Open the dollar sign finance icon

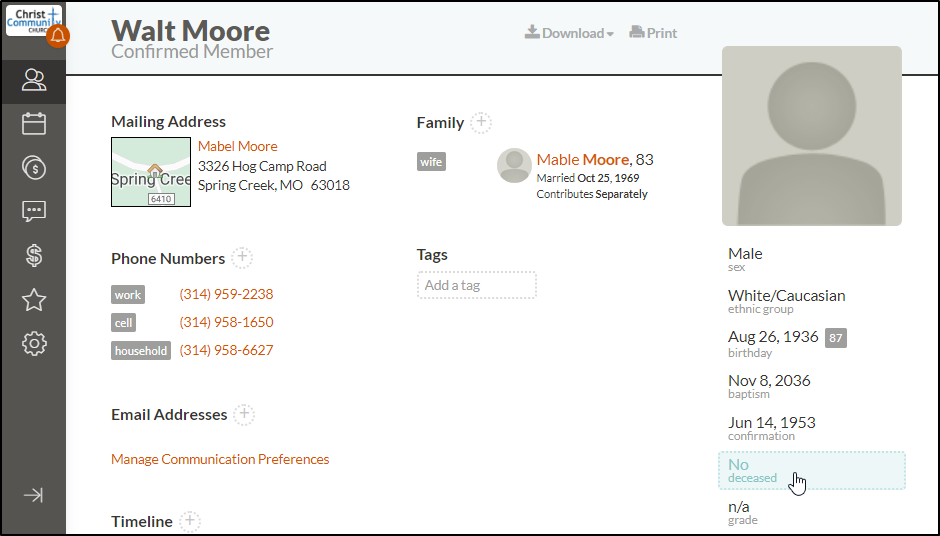click(x=33, y=256)
